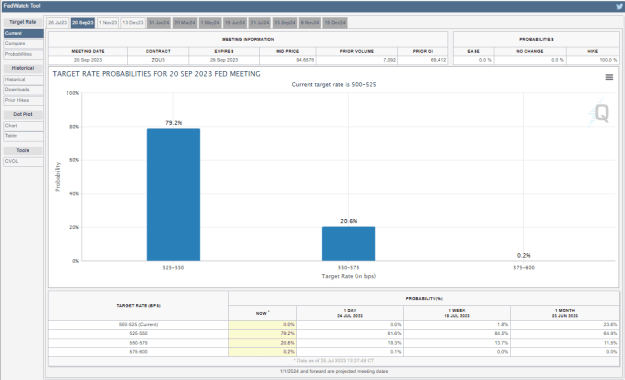Open the 31 Jan24 meeting tab
Viewport: 625px width, 380px height.
(x=159, y=23)
